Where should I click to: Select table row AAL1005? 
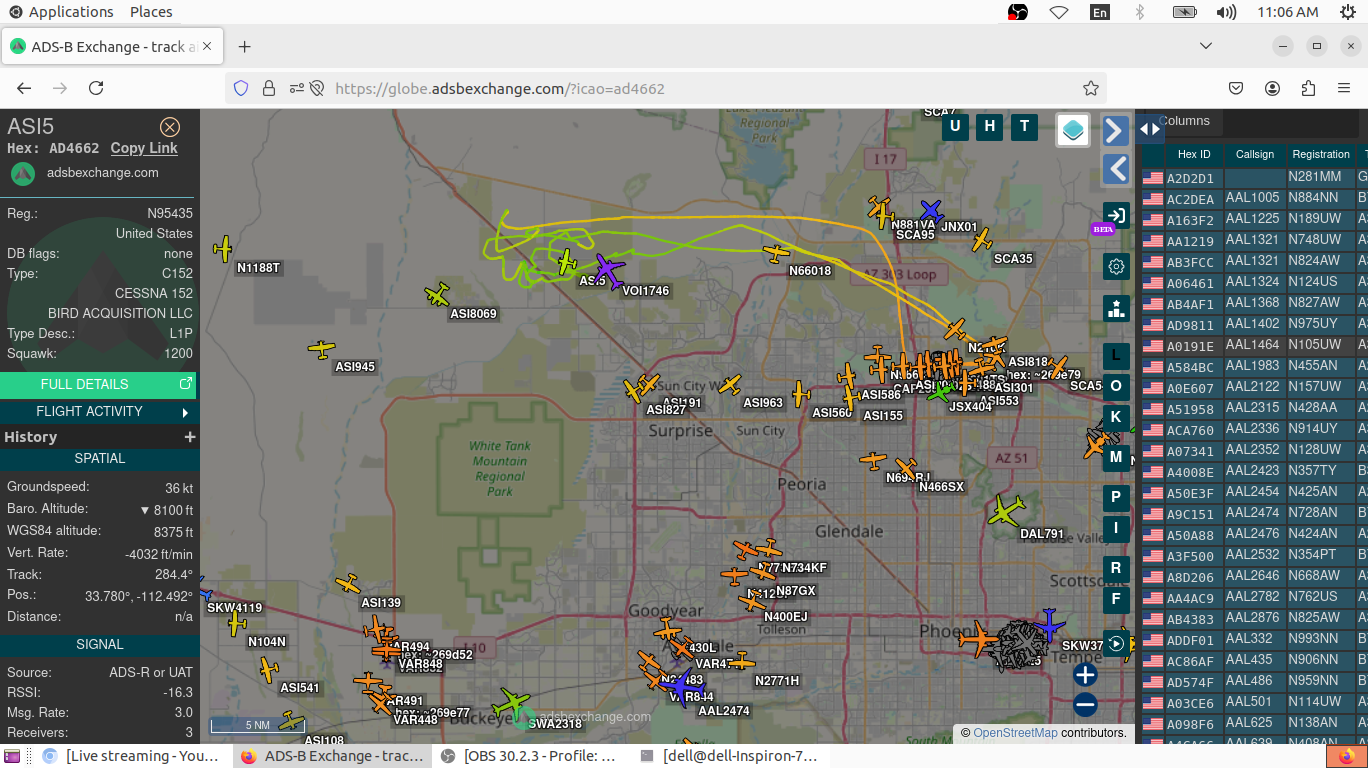coord(1254,198)
